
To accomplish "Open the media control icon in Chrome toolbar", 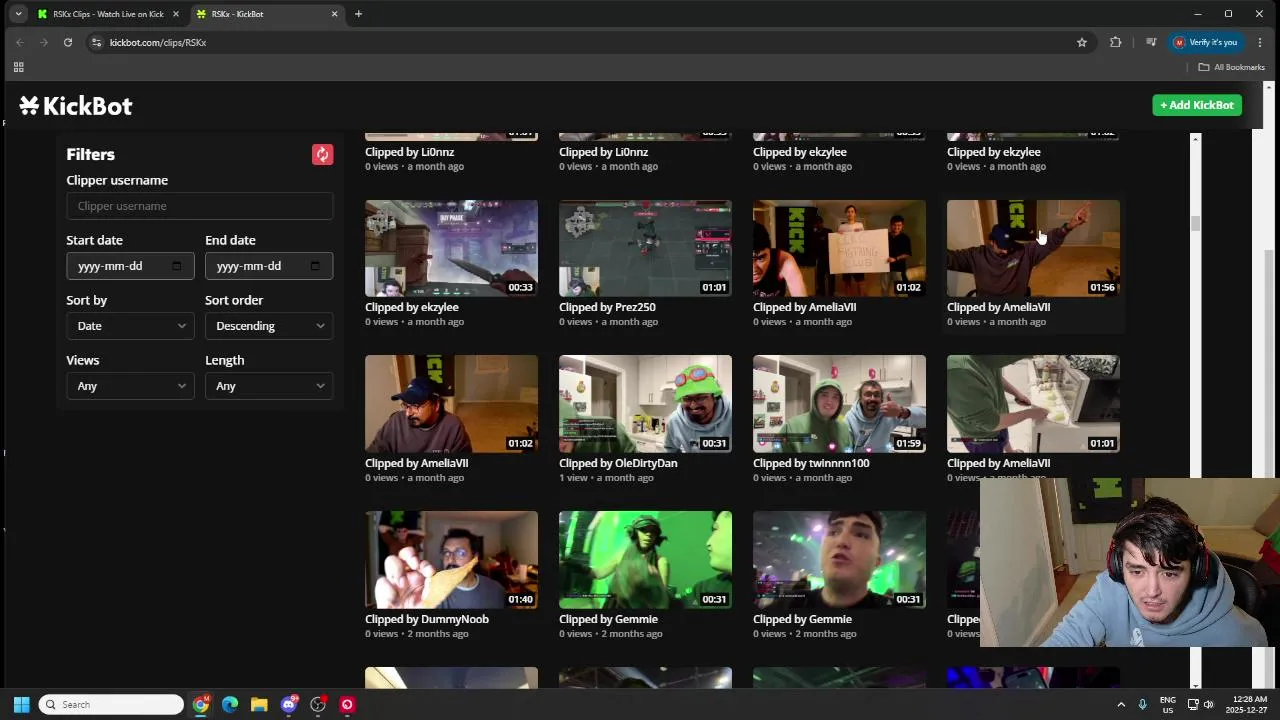I will pos(1151,42).
